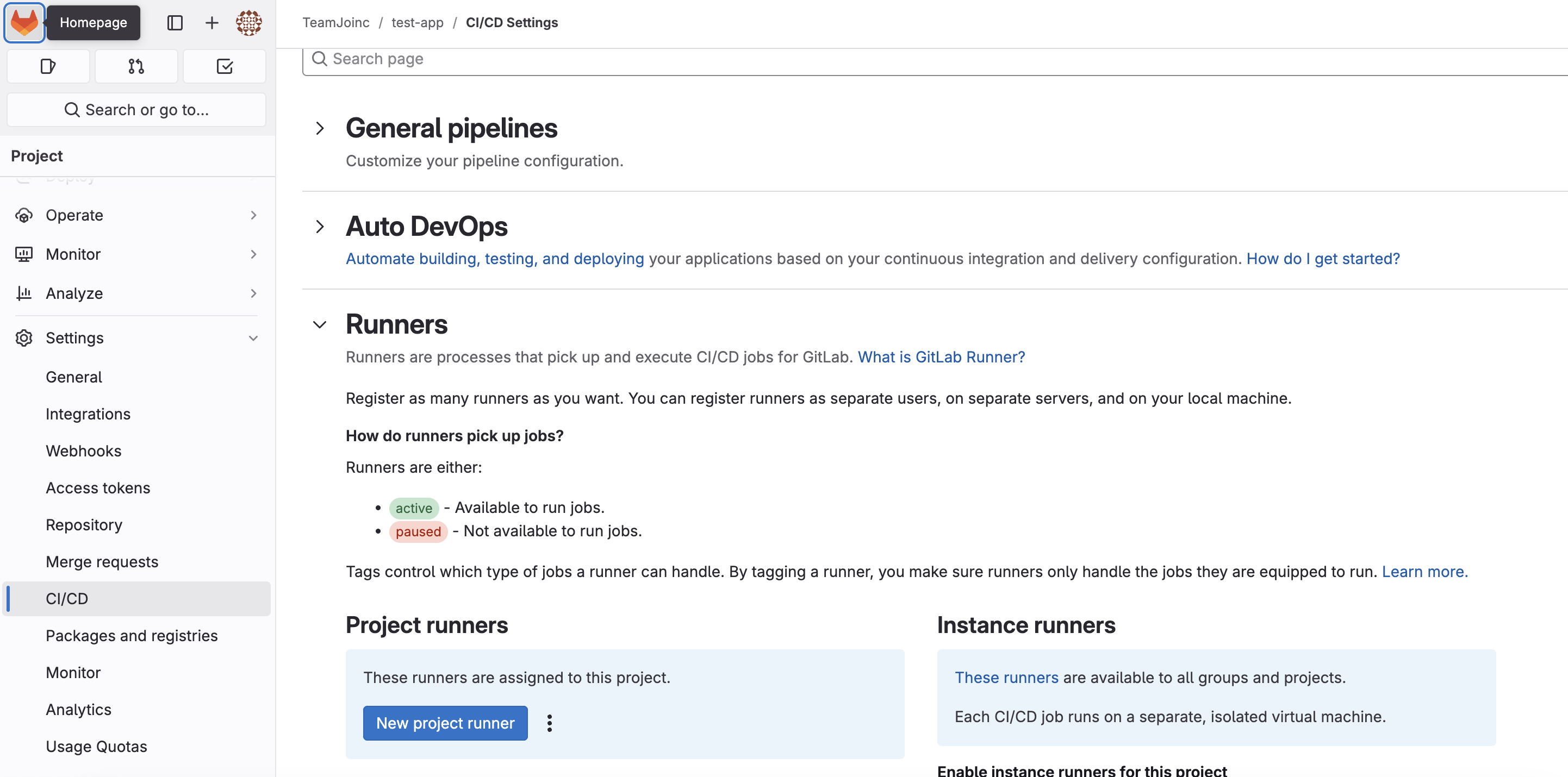Open the project runner kebab menu
1568x777 pixels.
[x=549, y=723]
